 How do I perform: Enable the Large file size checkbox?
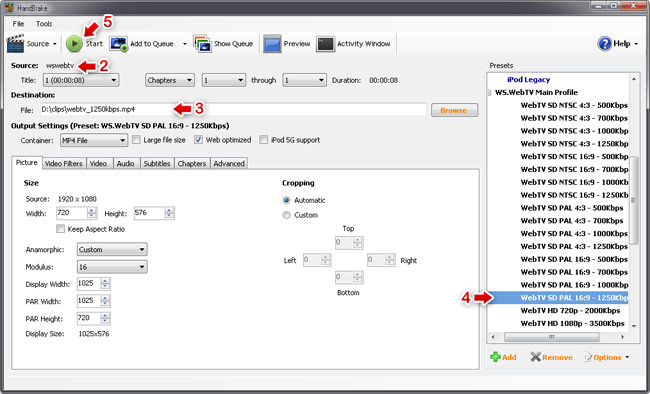pos(136,140)
